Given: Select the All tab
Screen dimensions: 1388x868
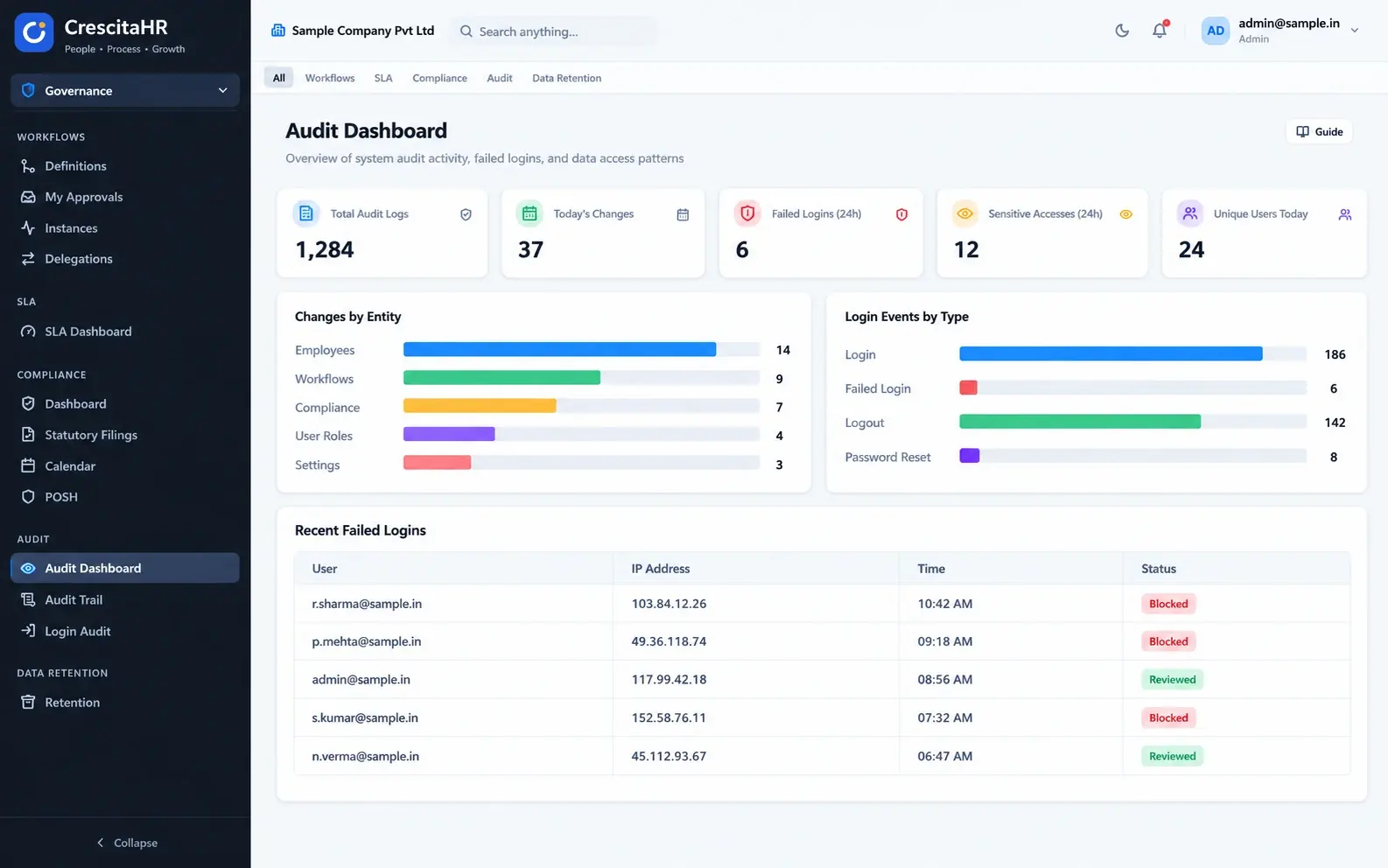Looking at the screenshot, I should click(278, 78).
